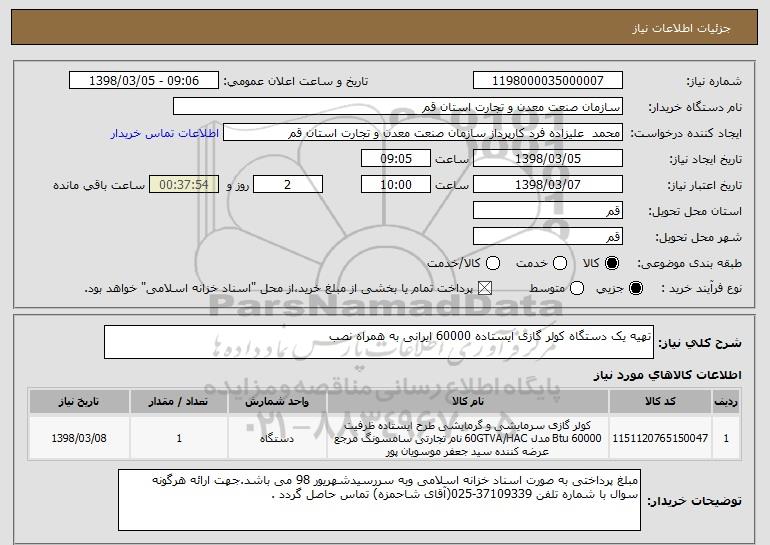The height and width of the screenshot is (545, 770).
Task: Click the نام کالا column header
Action: pos(468,402)
